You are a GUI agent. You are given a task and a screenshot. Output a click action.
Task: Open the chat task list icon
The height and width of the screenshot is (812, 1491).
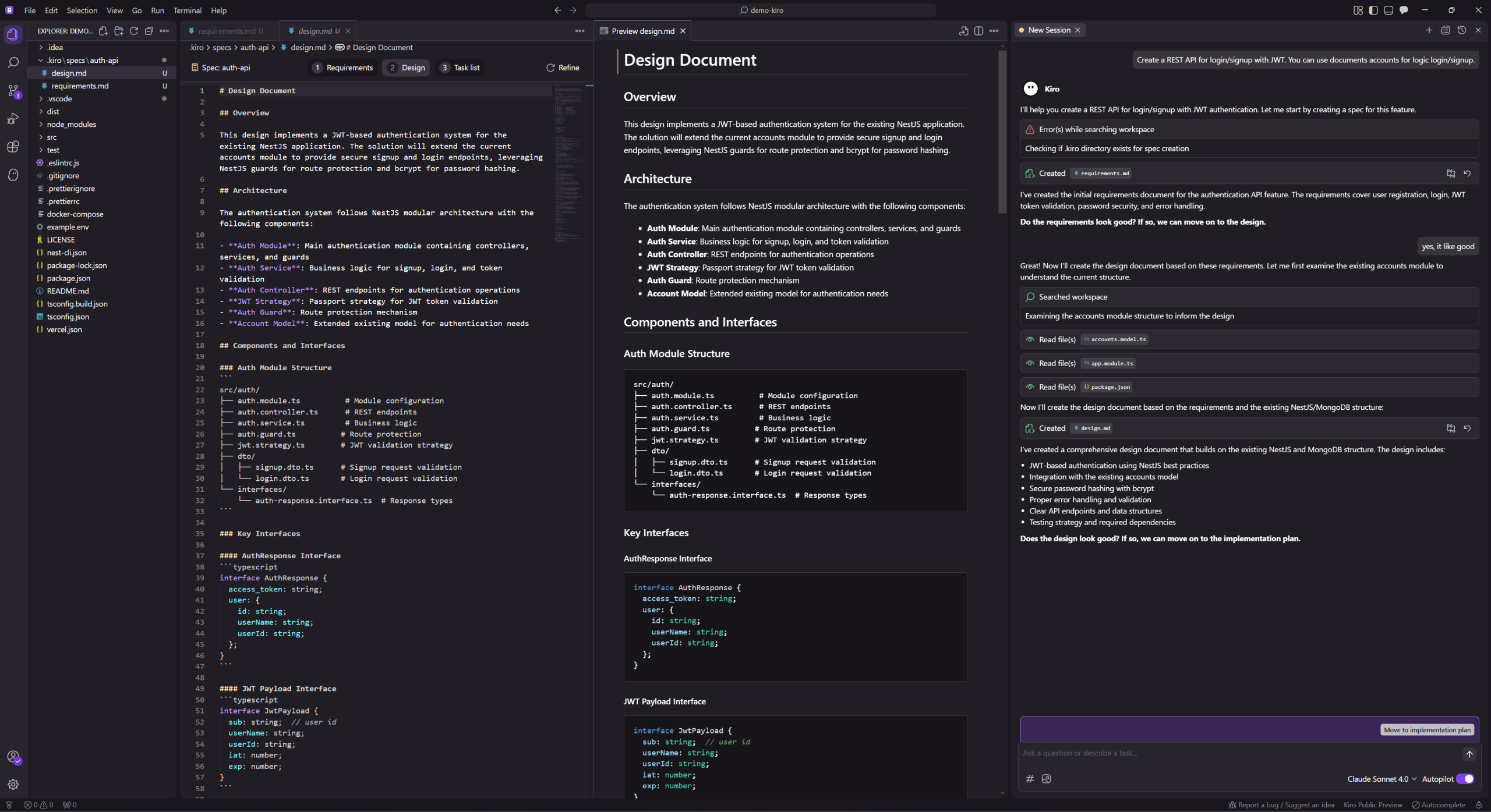[x=1445, y=30]
